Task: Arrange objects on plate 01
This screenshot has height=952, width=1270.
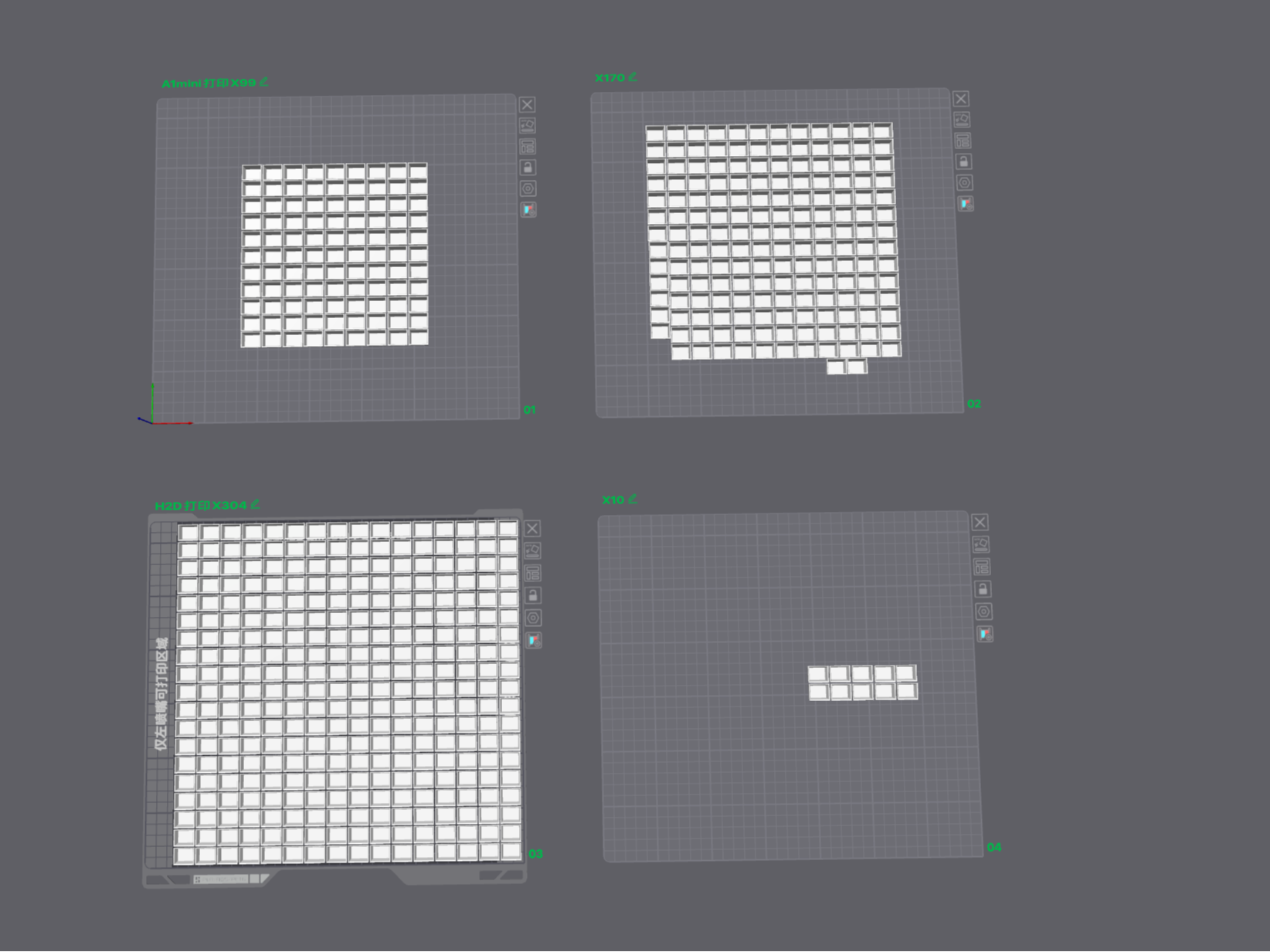Action: [528, 147]
